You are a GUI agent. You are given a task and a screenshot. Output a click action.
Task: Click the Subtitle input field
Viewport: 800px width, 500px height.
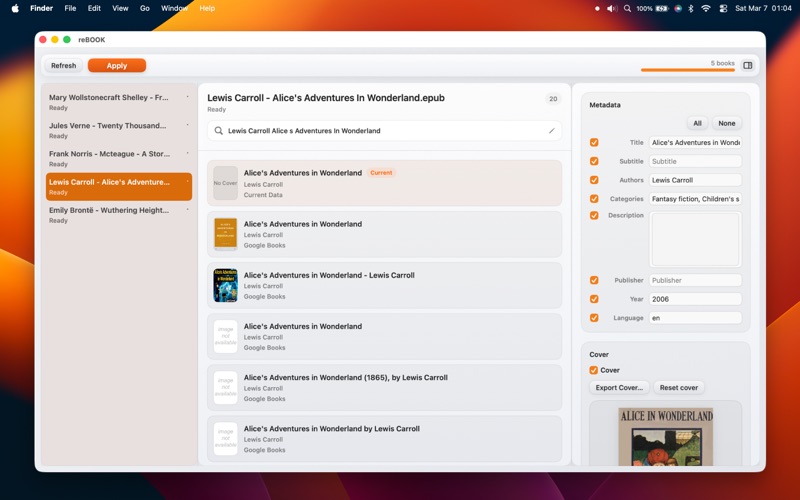695,161
